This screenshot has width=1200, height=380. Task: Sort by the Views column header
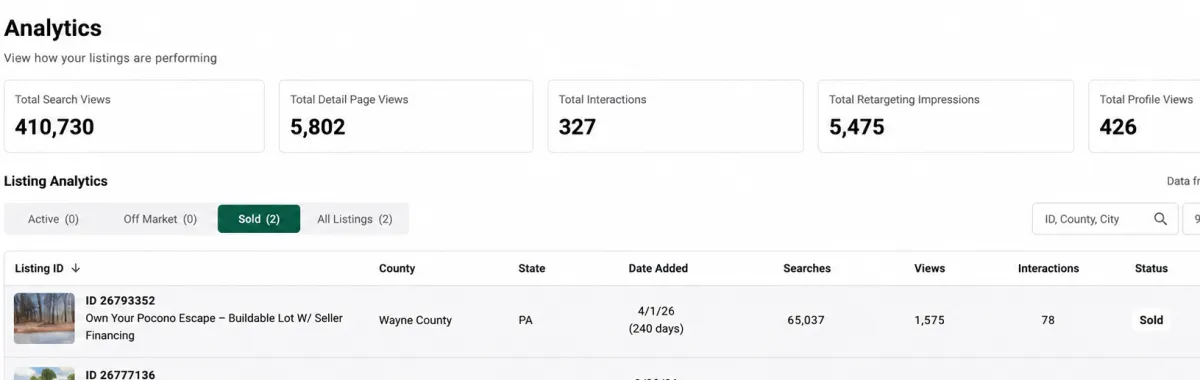click(929, 268)
